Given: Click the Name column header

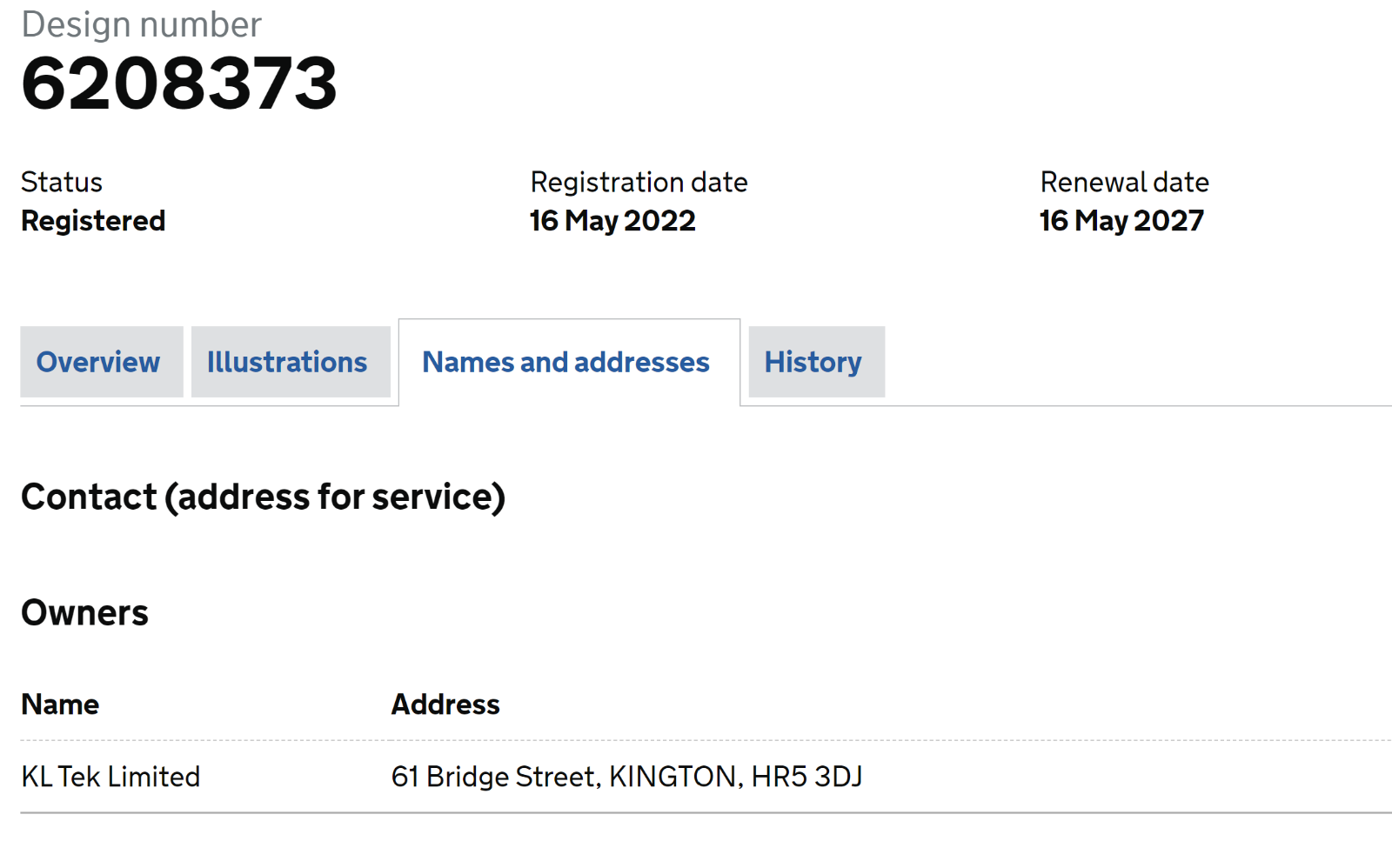Looking at the screenshot, I should [x=60, y=704].
